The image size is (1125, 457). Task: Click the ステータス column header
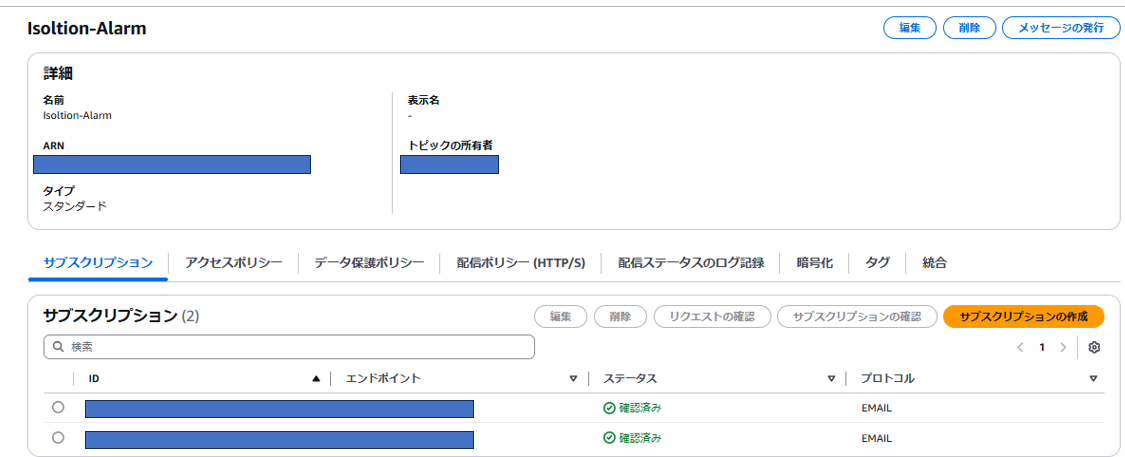pos(629,378)
